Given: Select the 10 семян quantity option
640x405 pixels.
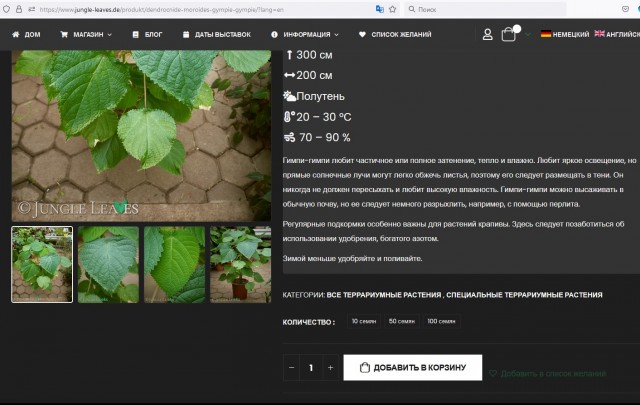Looking at the screenshot, I should point(364,321).
